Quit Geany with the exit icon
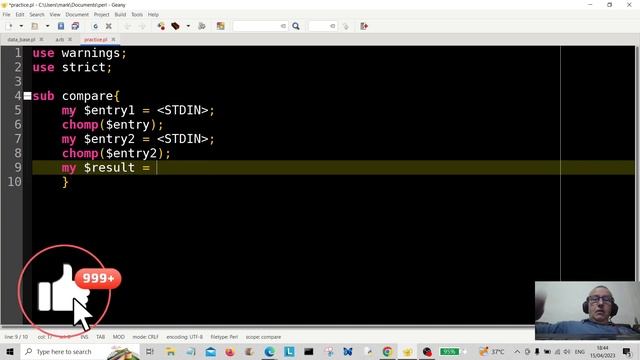This screenshot has width=640, height=360. pyautogui.click(x=364, y=26)
